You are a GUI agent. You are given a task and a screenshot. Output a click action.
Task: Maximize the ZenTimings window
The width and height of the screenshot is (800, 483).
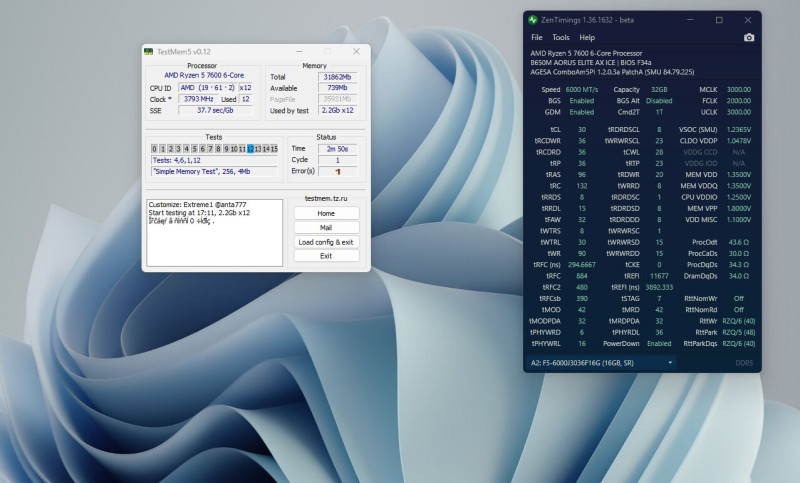719,20
